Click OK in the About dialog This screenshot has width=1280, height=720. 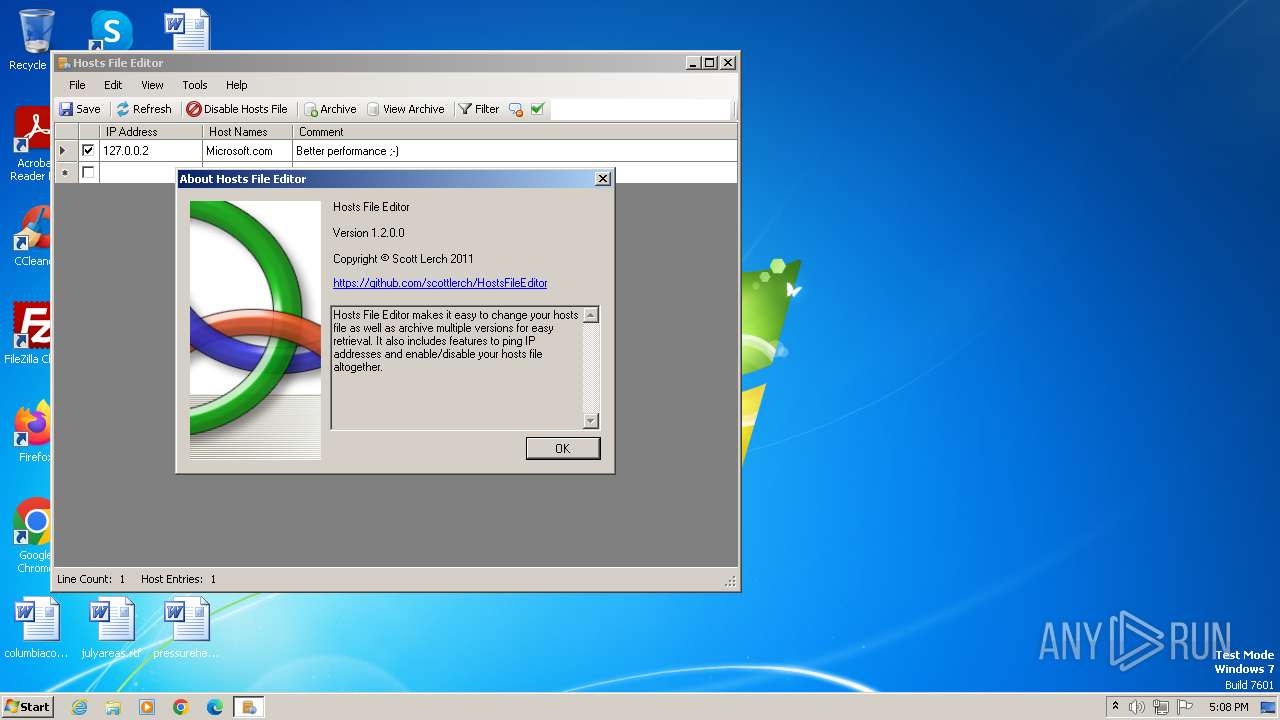pos(563,448)
